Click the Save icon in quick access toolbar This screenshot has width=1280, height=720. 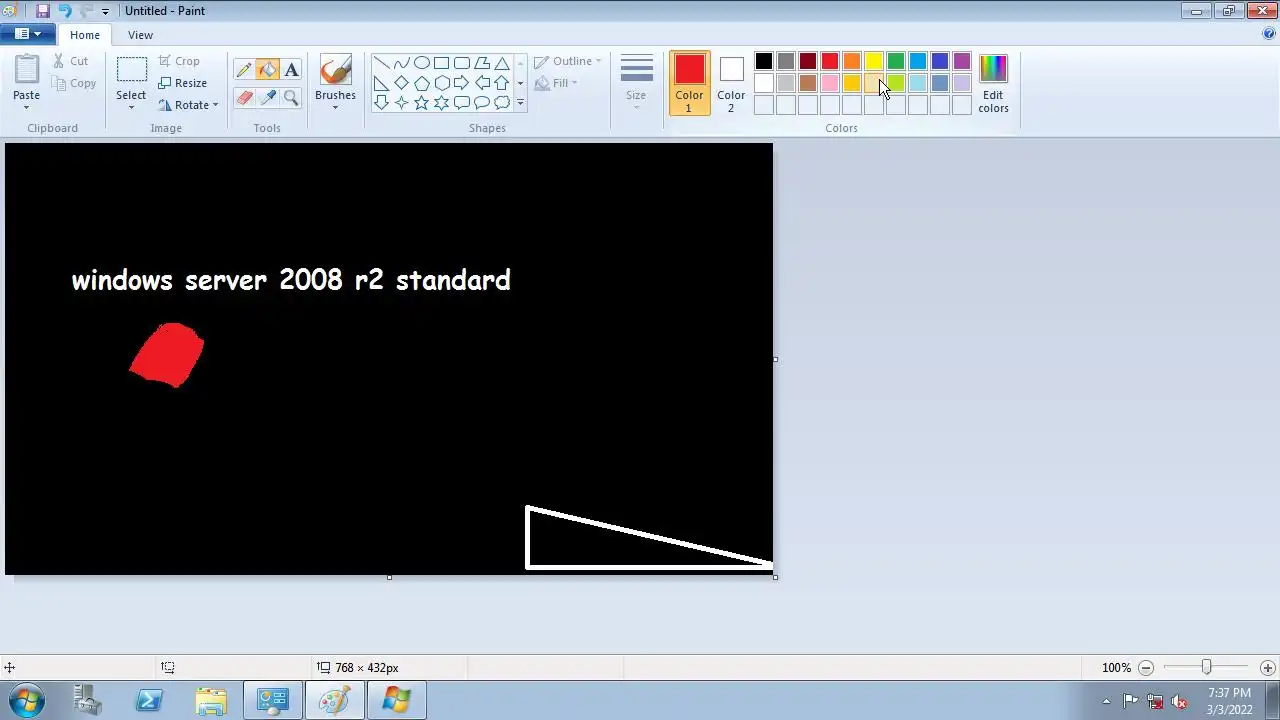point(43,10)
